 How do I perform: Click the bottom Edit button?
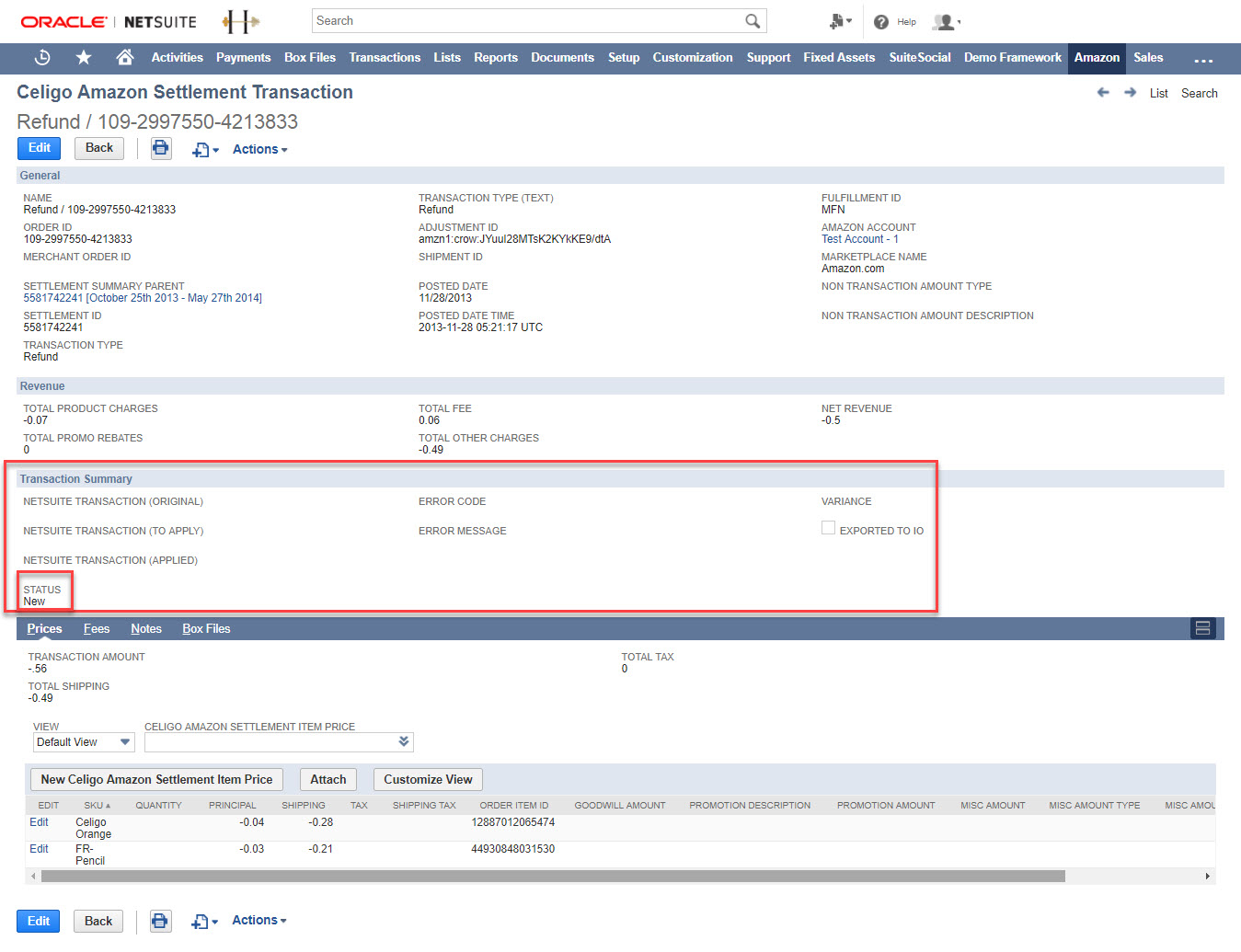coord(39,921)
